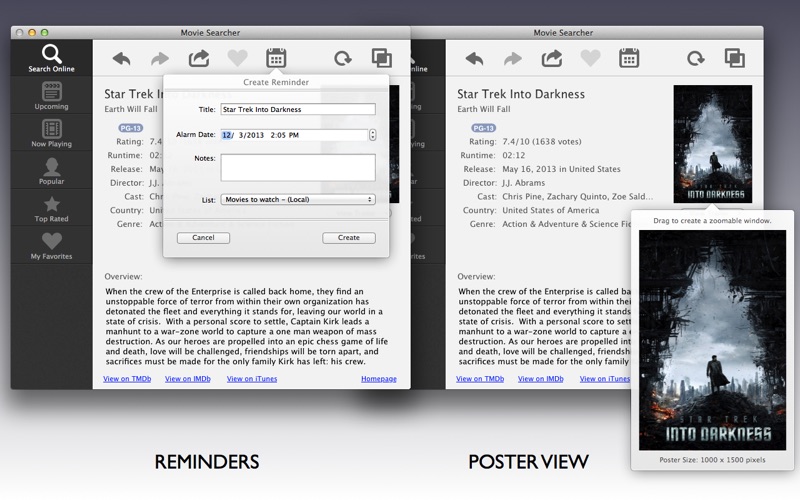Click share icon in left window toolbar
Viewport: 800px width, 500px height.
pyautogui.click(x=199, y=58)
